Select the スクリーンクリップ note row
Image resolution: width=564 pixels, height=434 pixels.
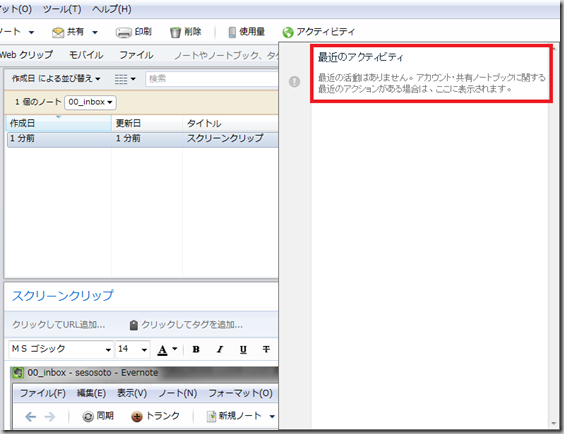(142, 139)
